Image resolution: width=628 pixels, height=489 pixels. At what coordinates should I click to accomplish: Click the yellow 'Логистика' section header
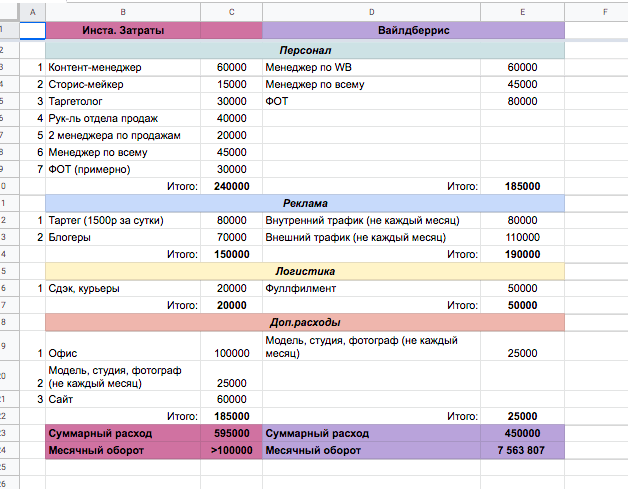tap(305, 271)
